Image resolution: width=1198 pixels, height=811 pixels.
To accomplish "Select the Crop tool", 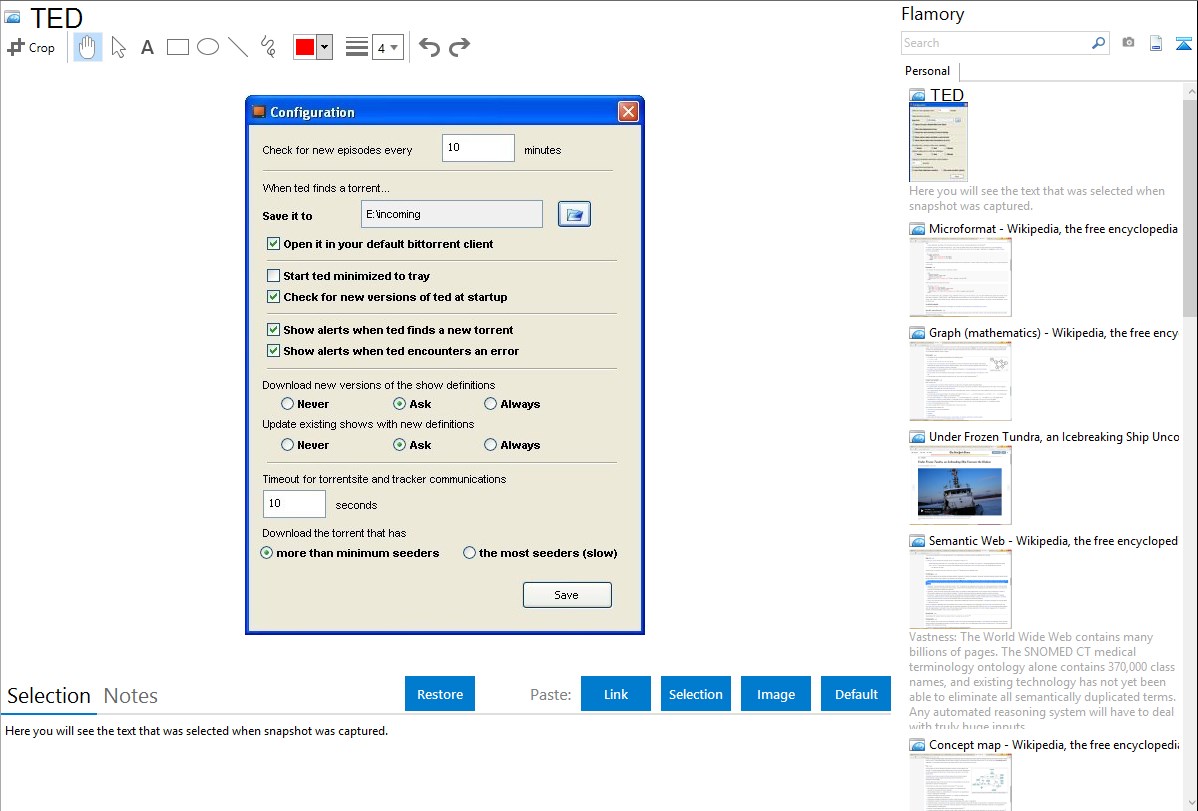I will coord(31,47).
